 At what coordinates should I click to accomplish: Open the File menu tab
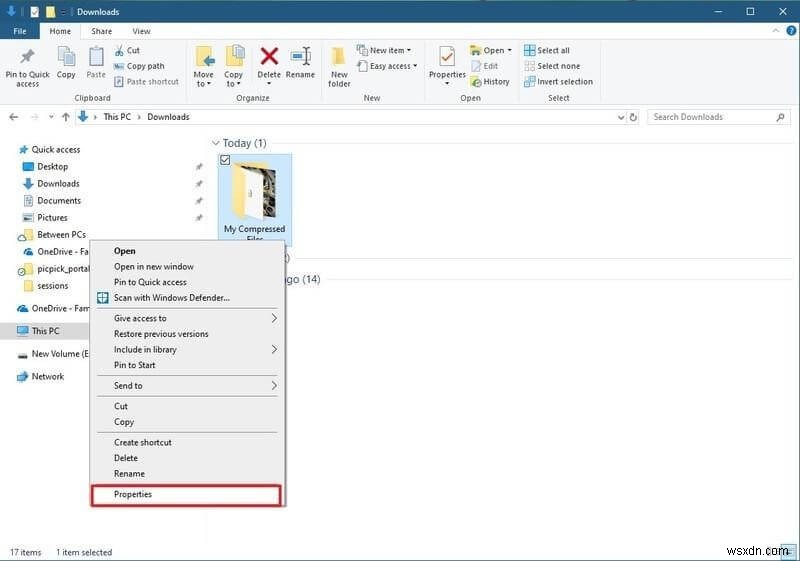(20, 31)
